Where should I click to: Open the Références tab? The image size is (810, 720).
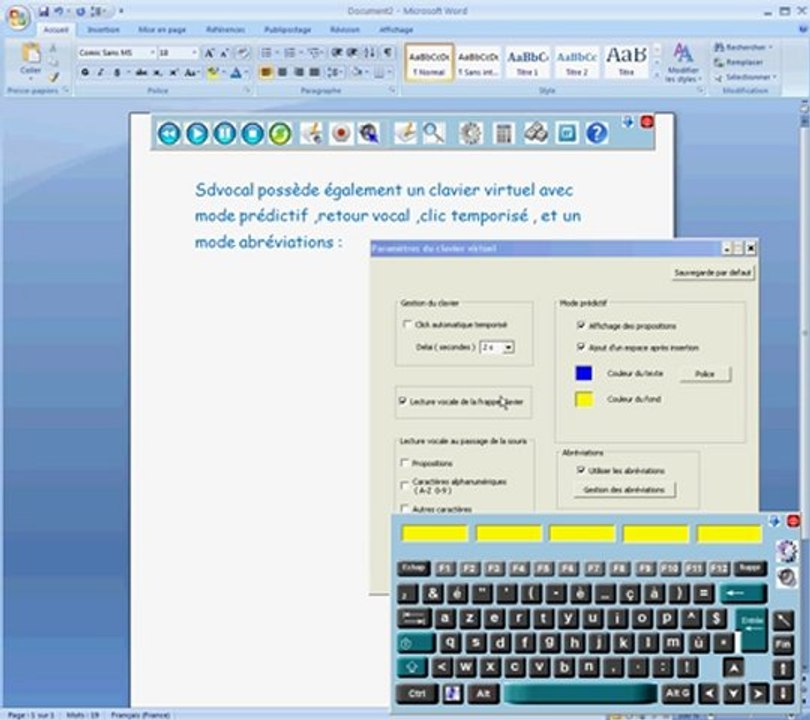(x=225, y=29)
